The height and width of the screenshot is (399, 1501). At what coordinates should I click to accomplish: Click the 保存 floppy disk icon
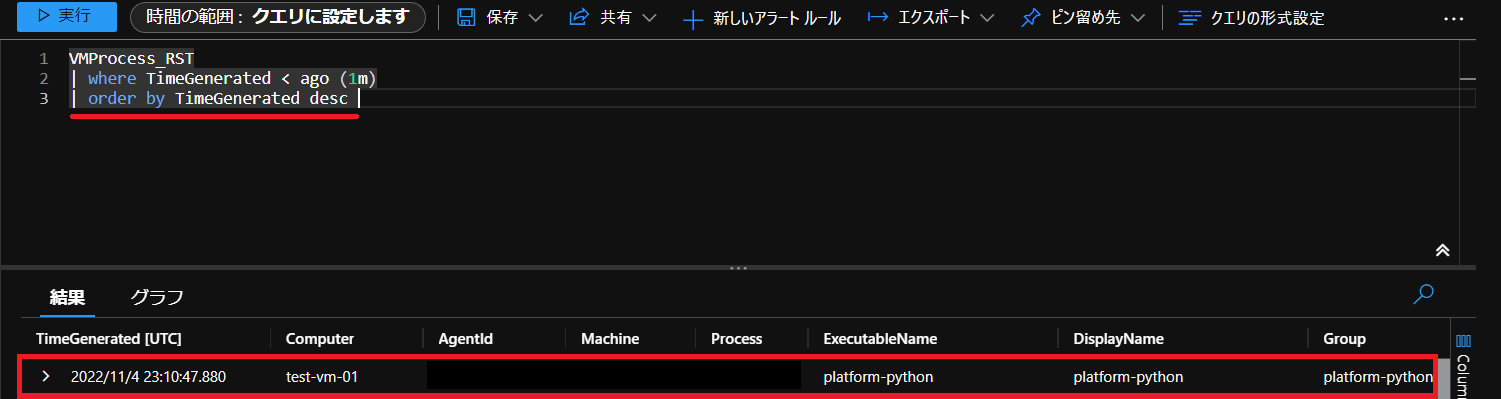[466, 18]
